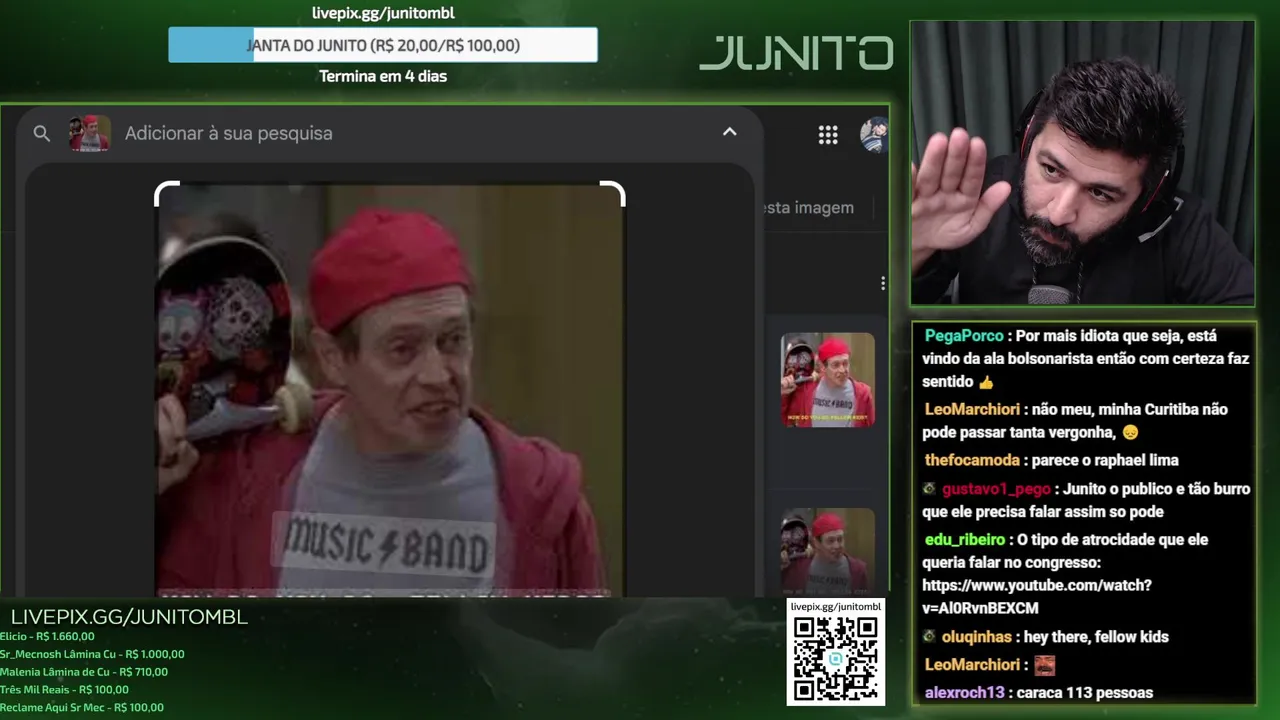Viewport: 1280px width, 720px height.
Task: Click the top-right crop corner handle
Action: pyautogui.click(x=613, y=194)
